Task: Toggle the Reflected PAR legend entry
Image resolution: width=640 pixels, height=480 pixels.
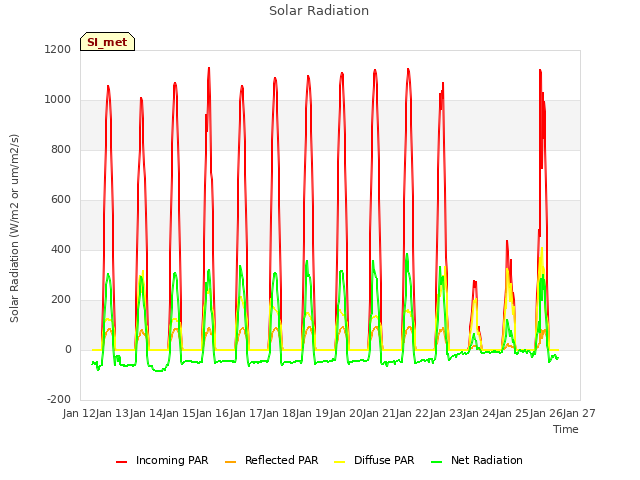Action: (271, 460)
